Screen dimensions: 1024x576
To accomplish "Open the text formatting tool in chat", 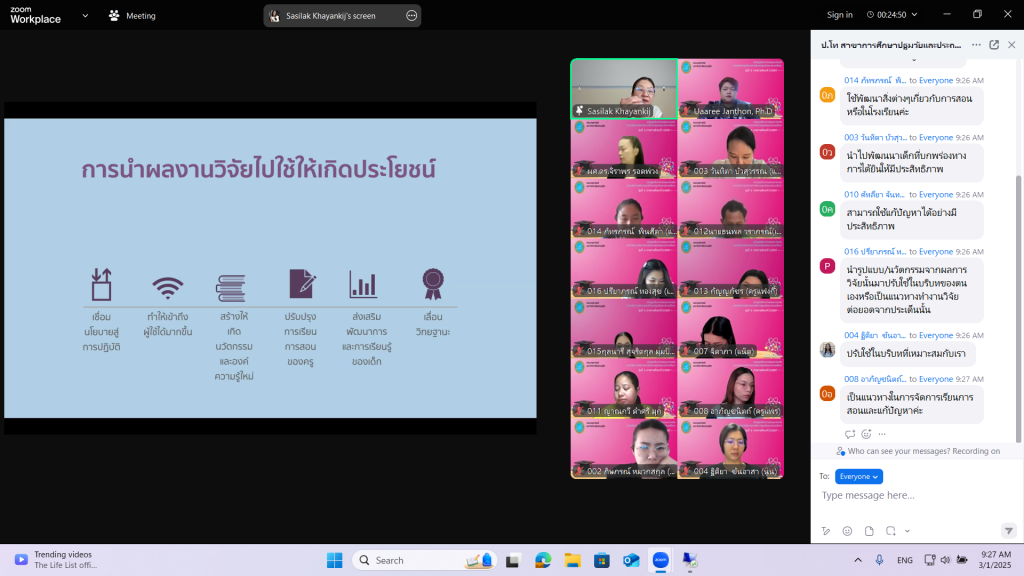I will coord(826,530).
